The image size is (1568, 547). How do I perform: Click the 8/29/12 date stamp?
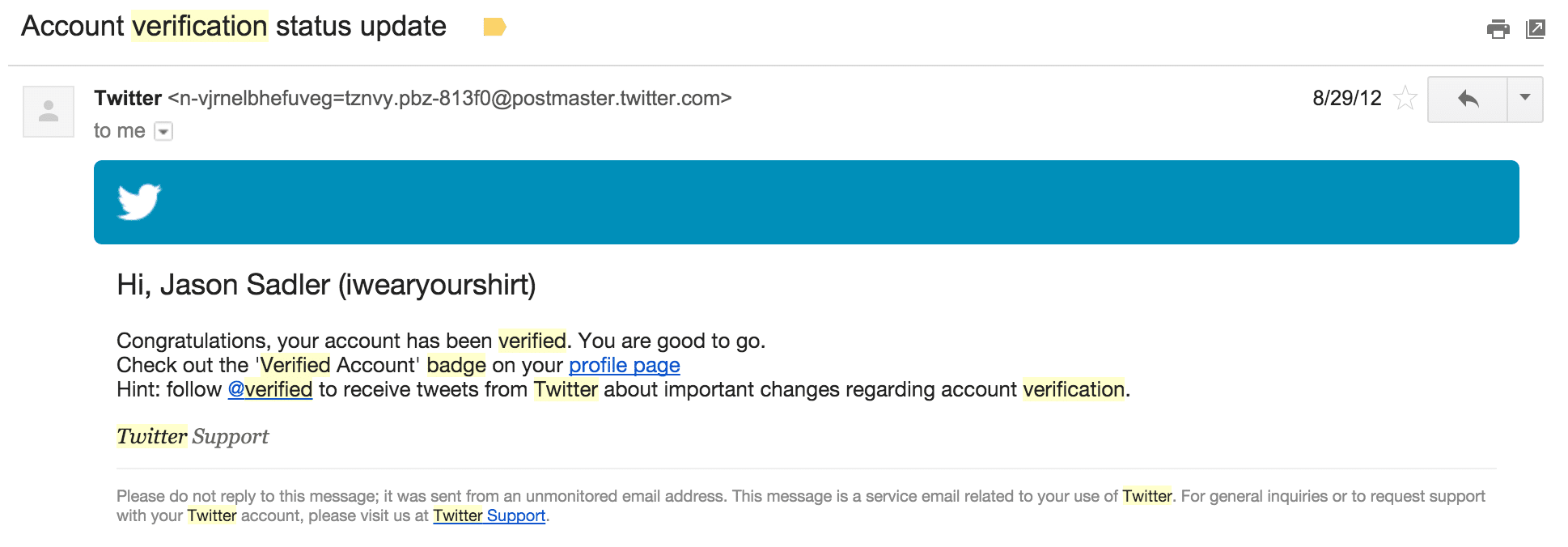coord(1346,99)
